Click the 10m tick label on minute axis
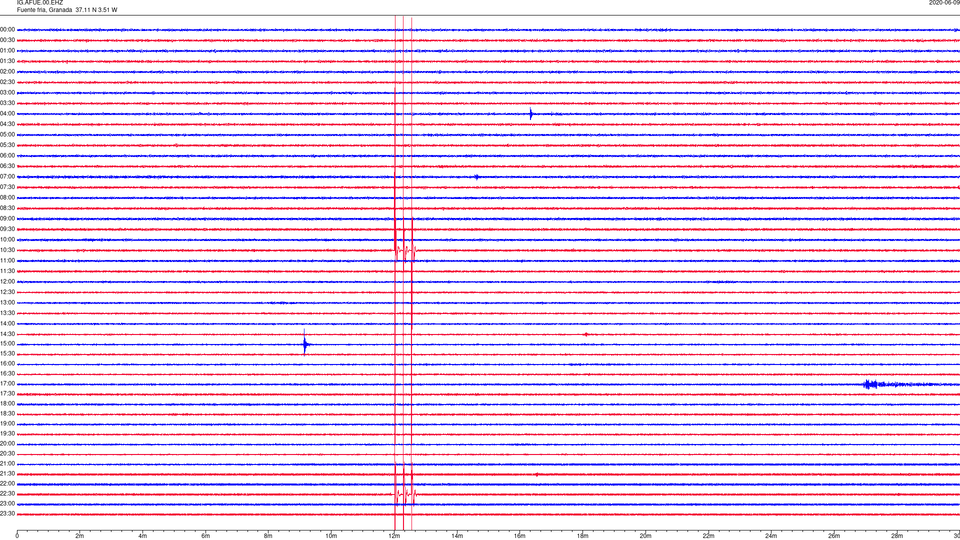This screenshot has height=540, width=960. coord(331,536)
